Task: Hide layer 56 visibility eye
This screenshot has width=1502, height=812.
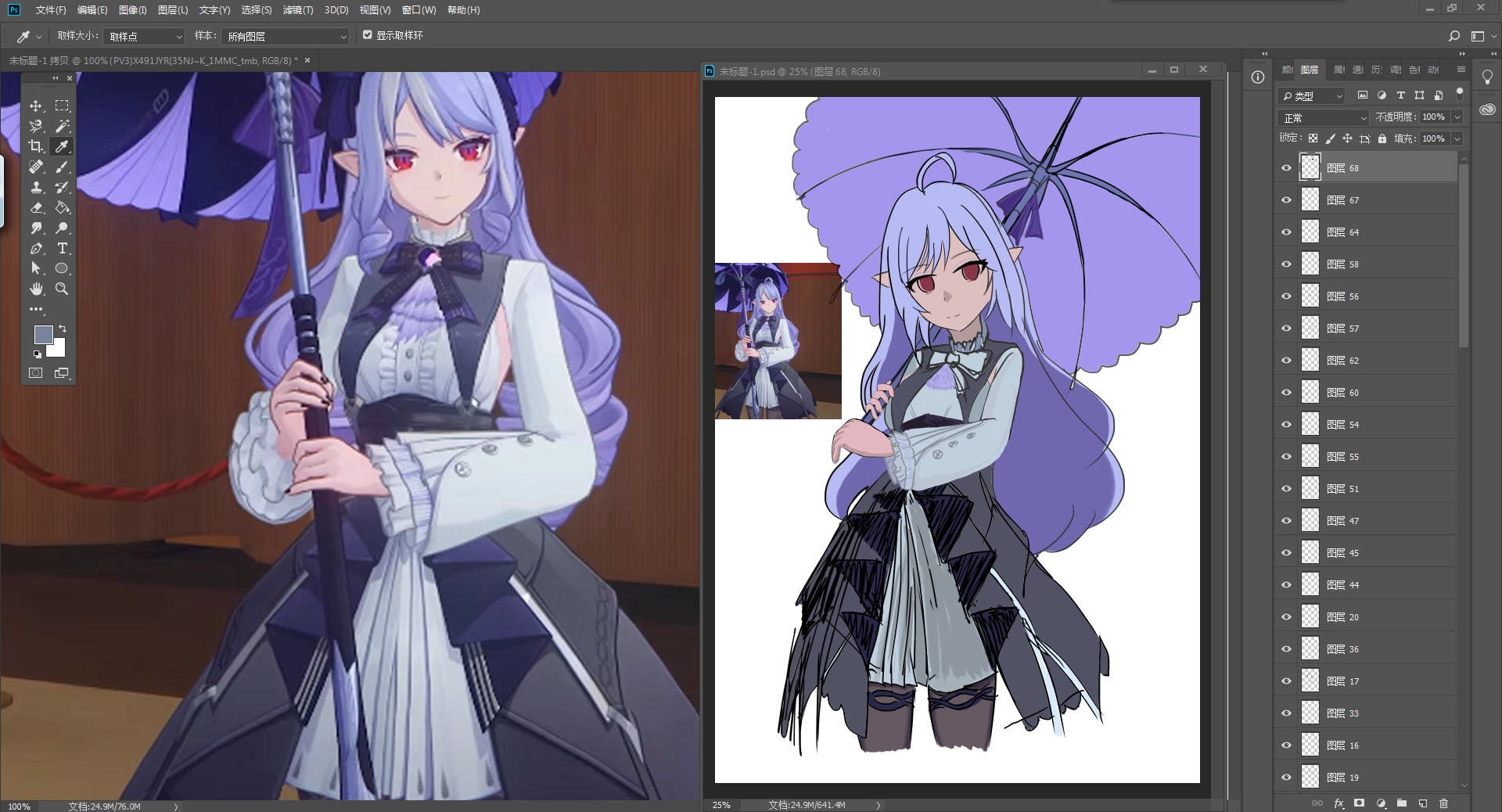Action: tap(1286, 296)
